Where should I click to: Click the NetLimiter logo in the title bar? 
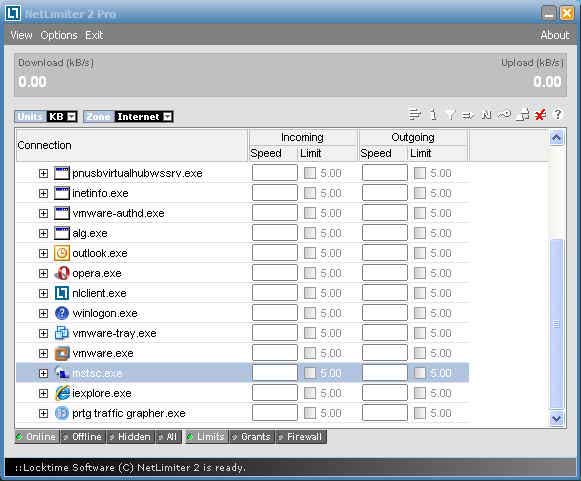click(x=13, y=13)
